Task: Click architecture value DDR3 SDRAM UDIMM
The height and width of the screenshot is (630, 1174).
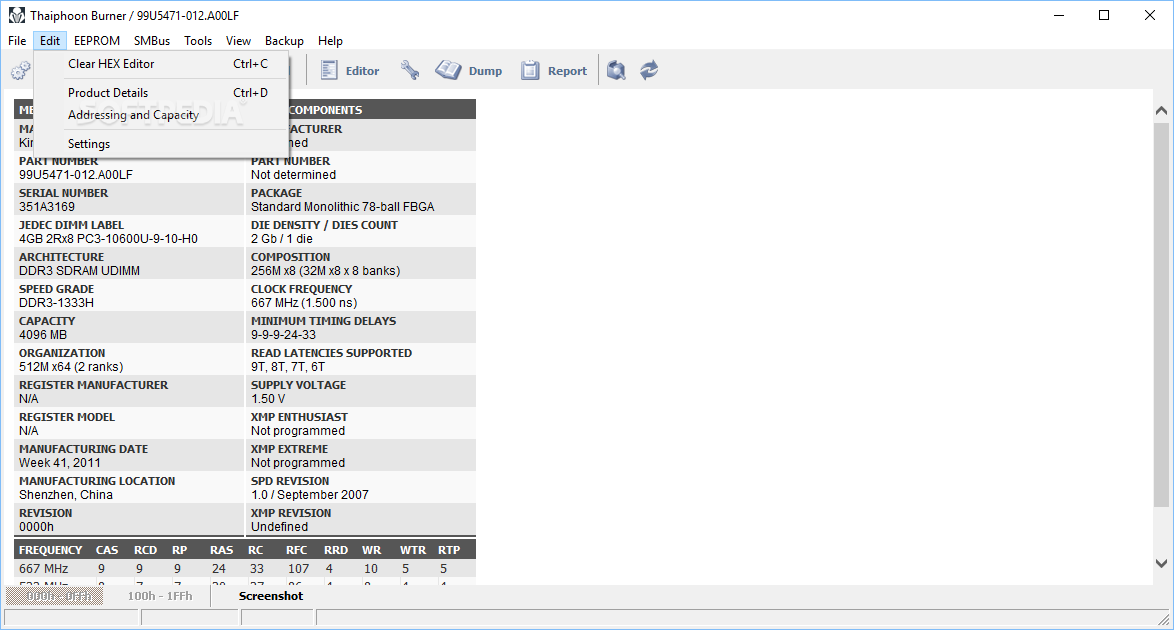Action: 79,271
